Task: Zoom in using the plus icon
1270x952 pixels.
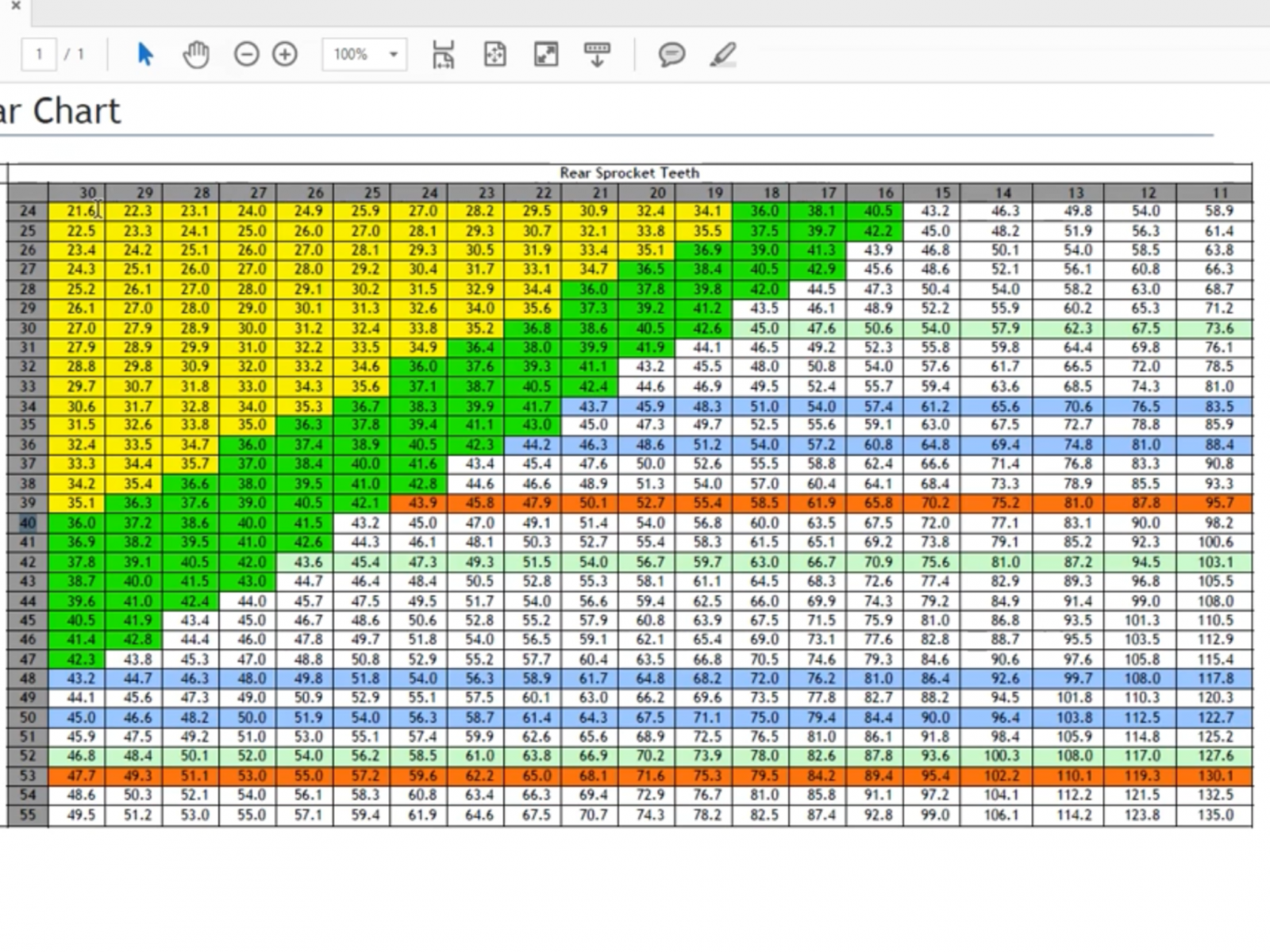Action: pos(285,55)
